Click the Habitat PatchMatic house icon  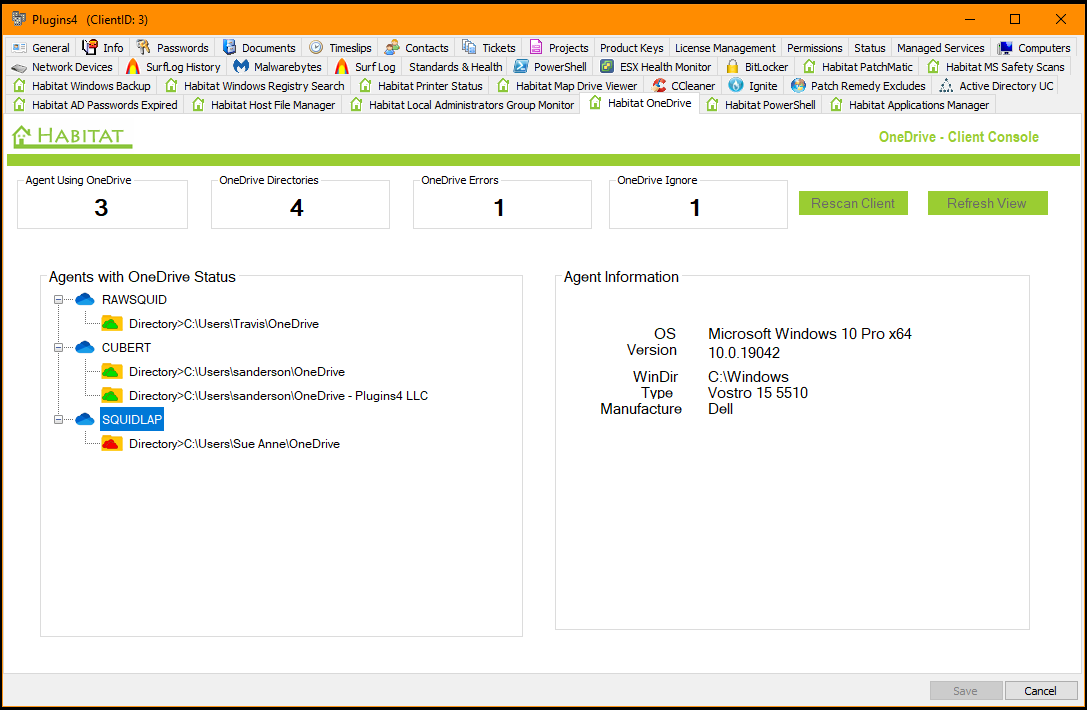[x=809, y=67]
